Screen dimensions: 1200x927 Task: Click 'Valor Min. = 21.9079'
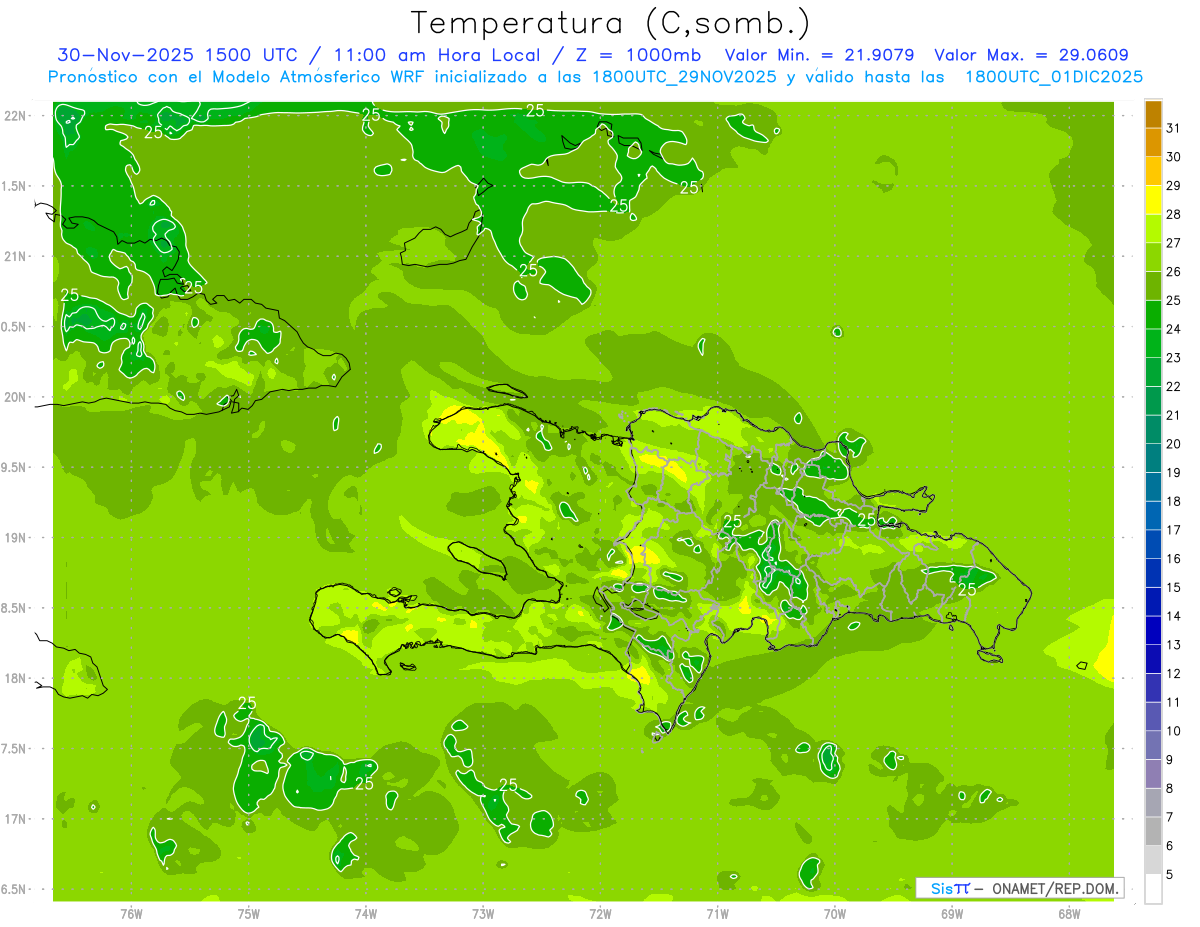[819, 54]
